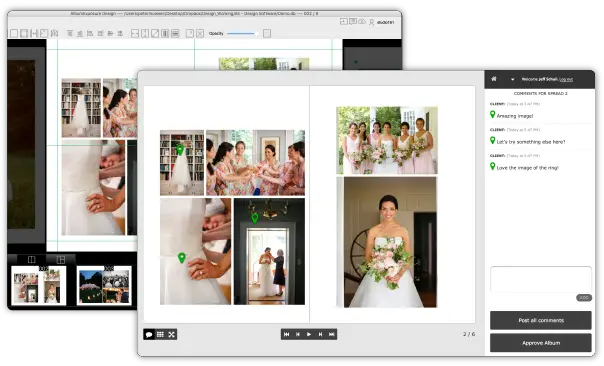604x366 pixels.
Task: Click the stacked rows icon in design toolbar
Action: pyautogui.click(x=175, y=34)
